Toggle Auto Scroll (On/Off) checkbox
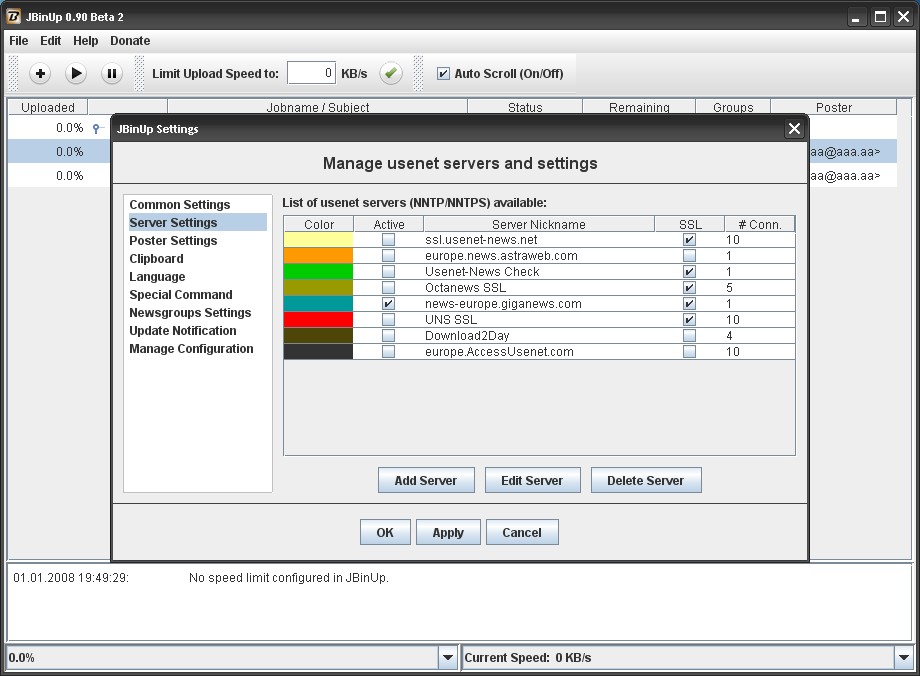 coord(444,73)
